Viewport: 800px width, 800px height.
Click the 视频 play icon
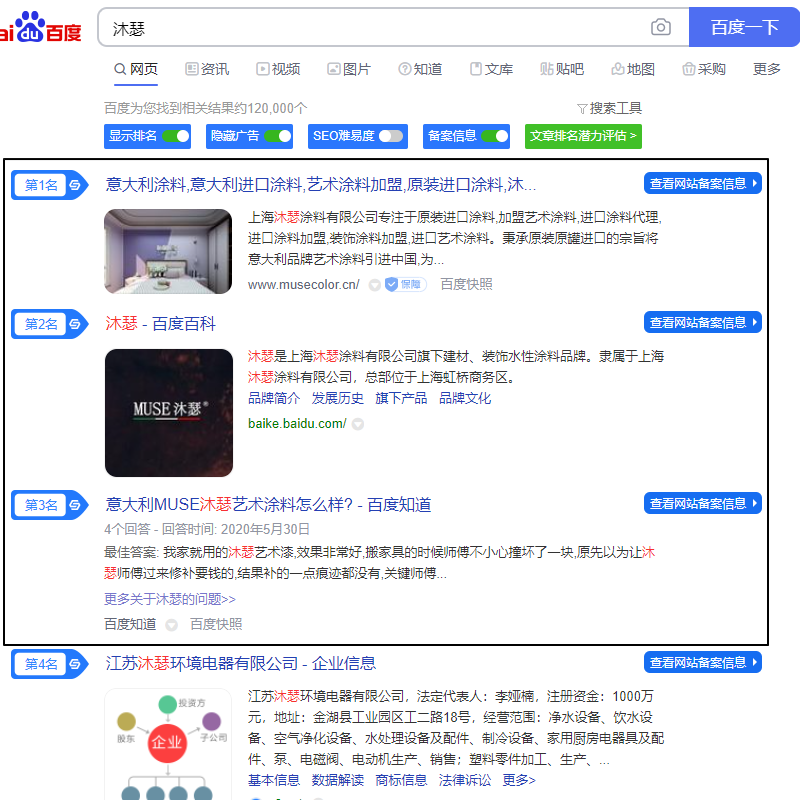[262, 69]
